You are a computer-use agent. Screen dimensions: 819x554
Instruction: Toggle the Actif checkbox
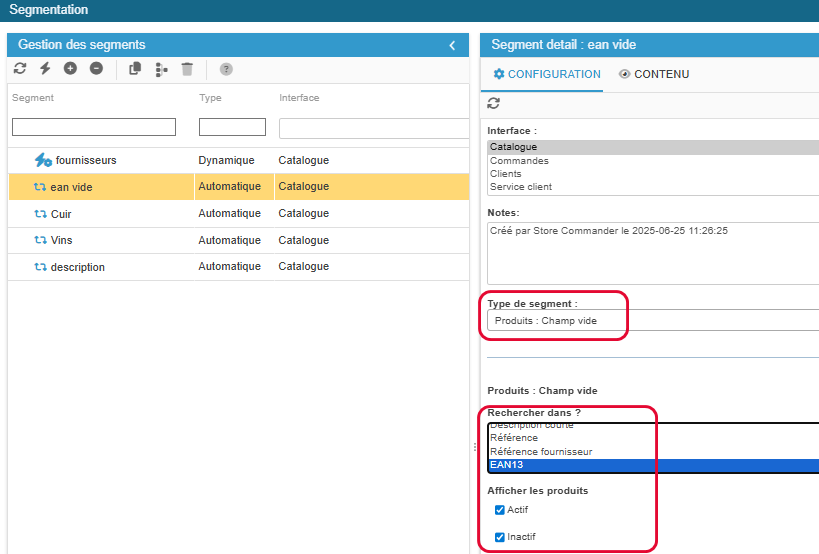pos(500,510)
